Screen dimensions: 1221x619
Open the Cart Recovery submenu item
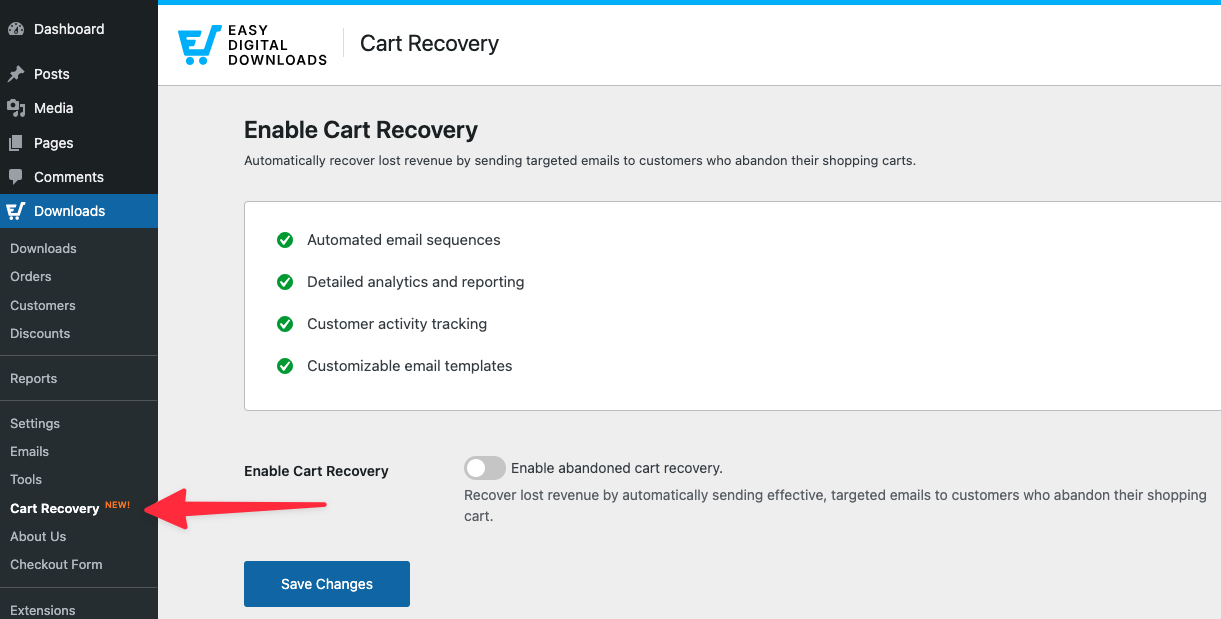coord(54,508)
